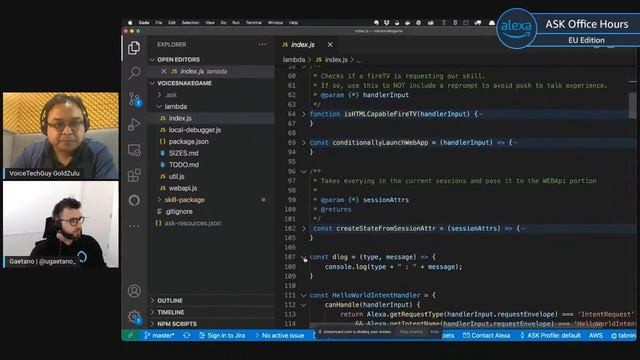The width and height of the screenshot is (640, 360).
Task: Open the Search view in activity bar
Action: 134,73
